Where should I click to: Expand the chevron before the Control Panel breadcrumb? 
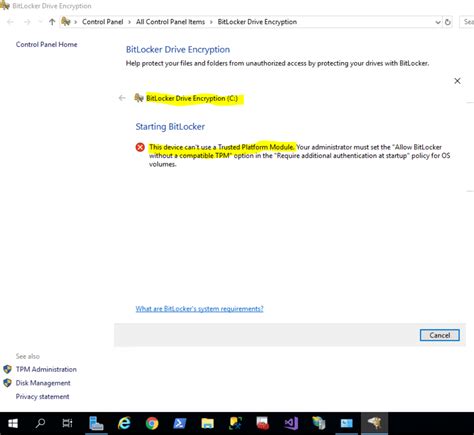point(76,22)
